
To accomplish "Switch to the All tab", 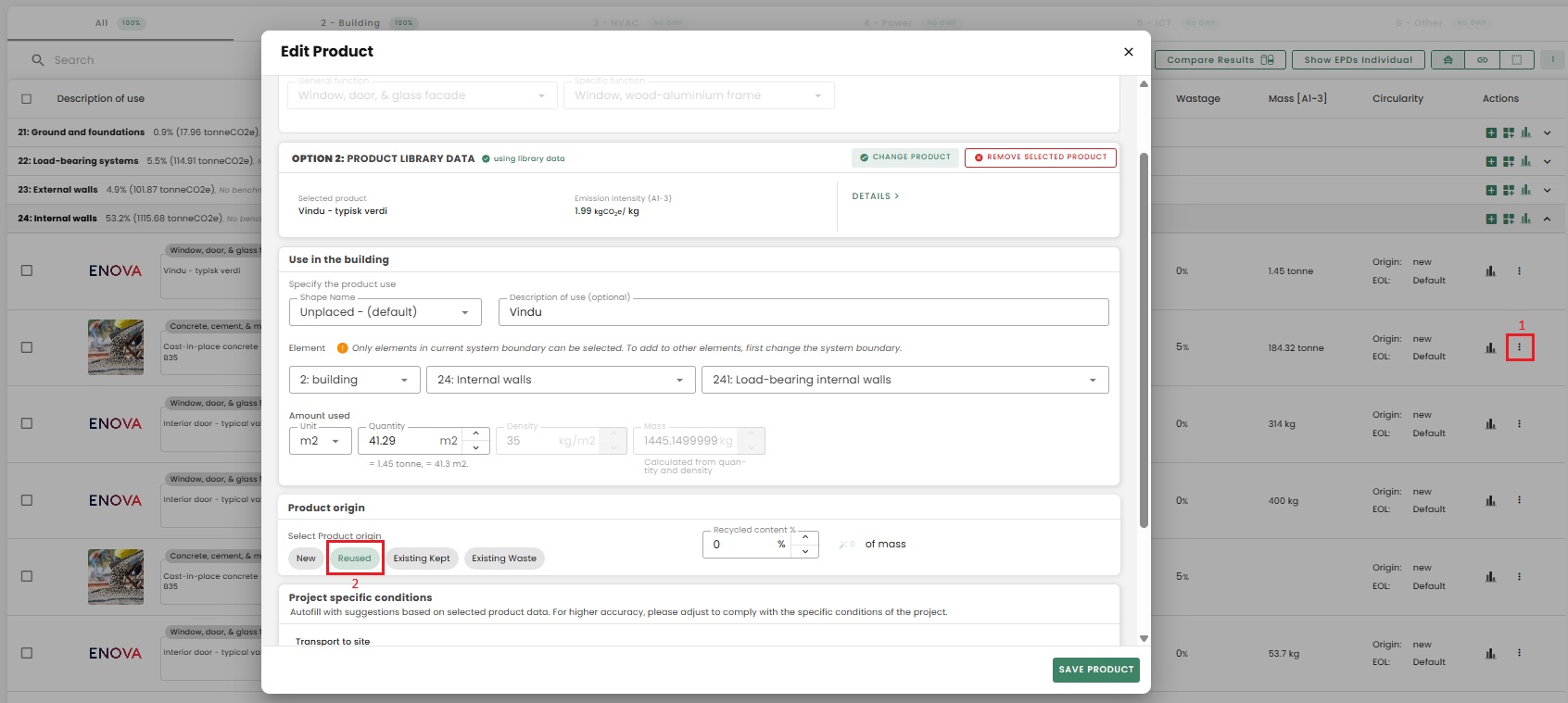I will [102, 23].
